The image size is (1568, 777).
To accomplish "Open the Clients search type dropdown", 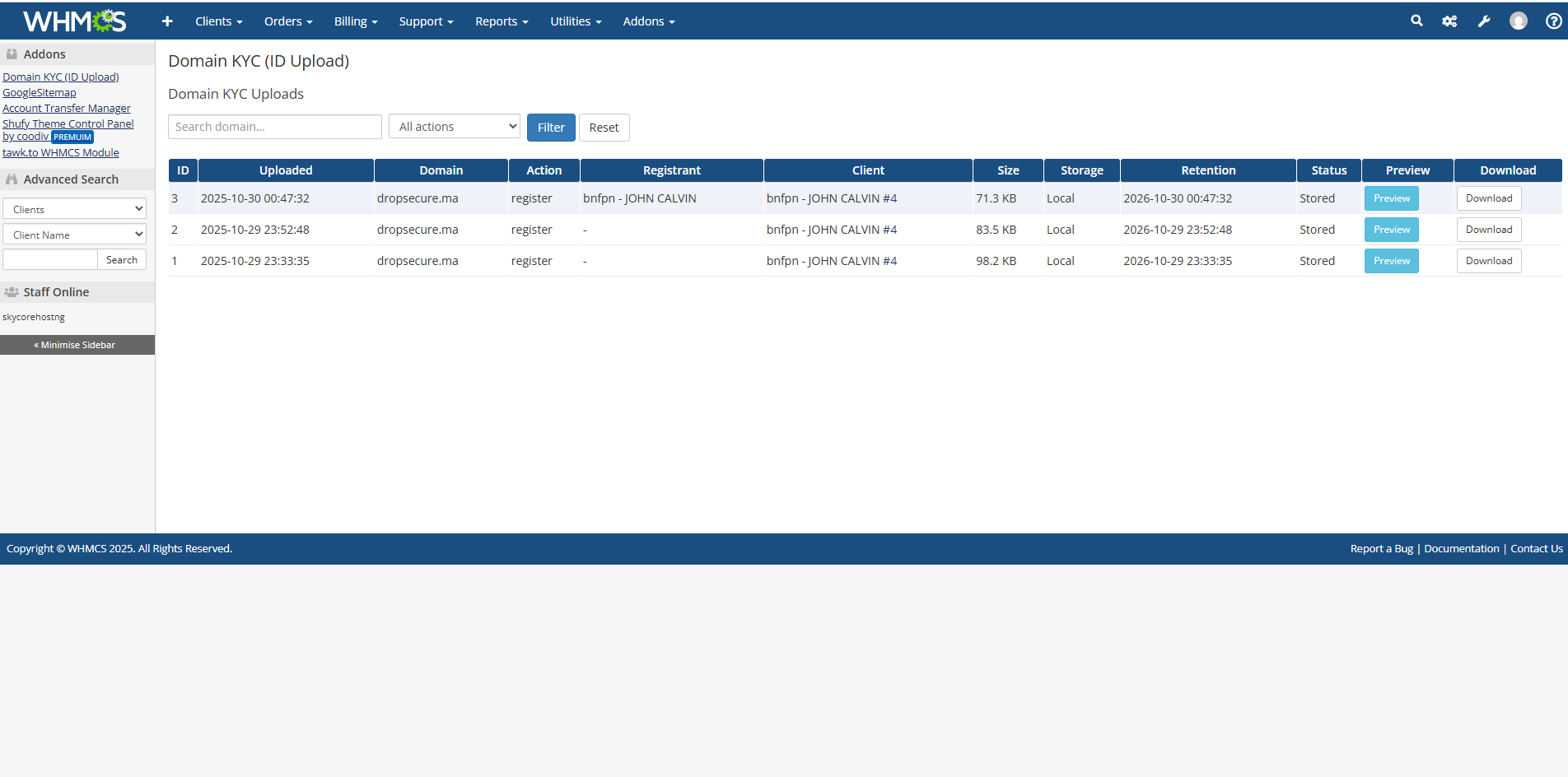I will tap(74, 209).
